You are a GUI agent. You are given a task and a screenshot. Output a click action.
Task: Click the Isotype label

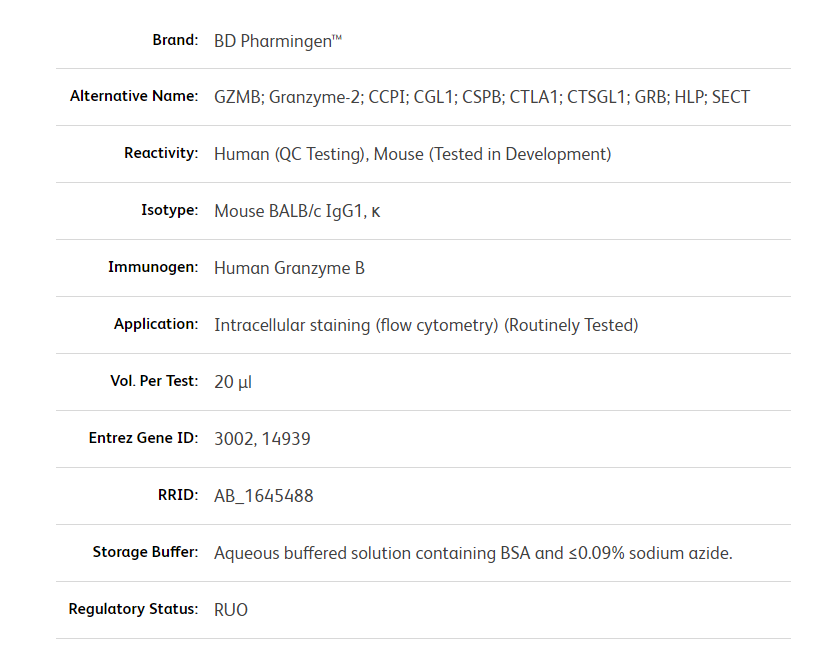coord(169,211)
